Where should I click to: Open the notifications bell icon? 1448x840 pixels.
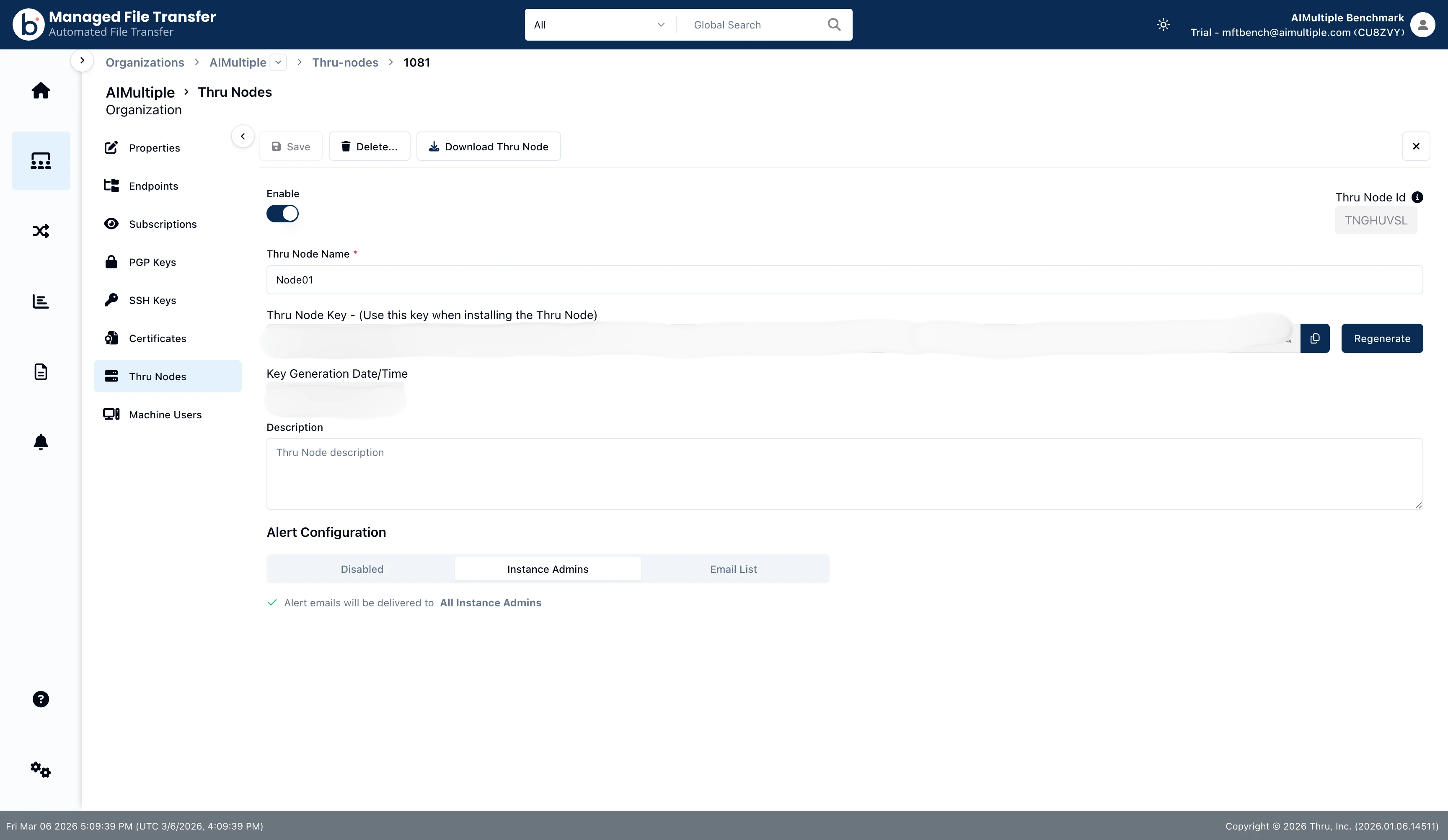(41, 441)
